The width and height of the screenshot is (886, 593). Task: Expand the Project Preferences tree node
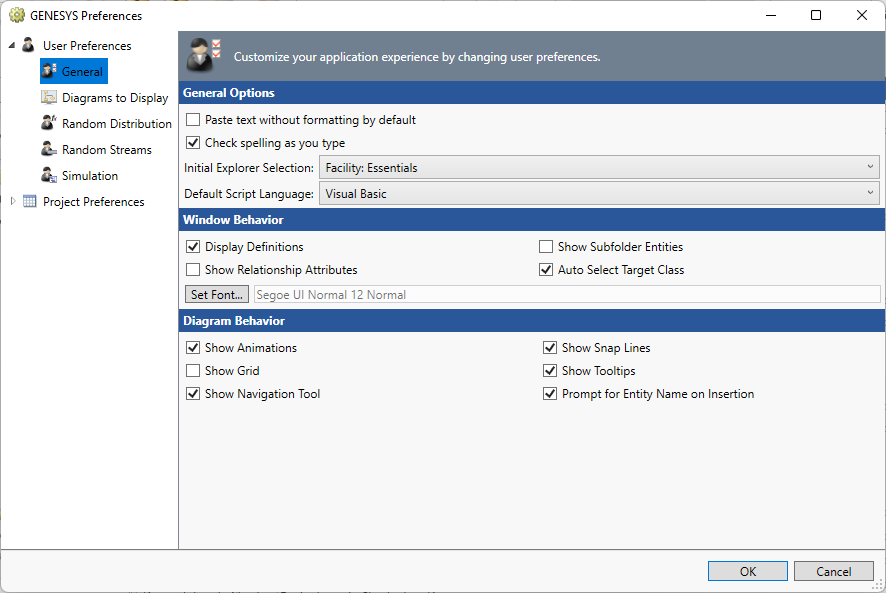(12, 201)
